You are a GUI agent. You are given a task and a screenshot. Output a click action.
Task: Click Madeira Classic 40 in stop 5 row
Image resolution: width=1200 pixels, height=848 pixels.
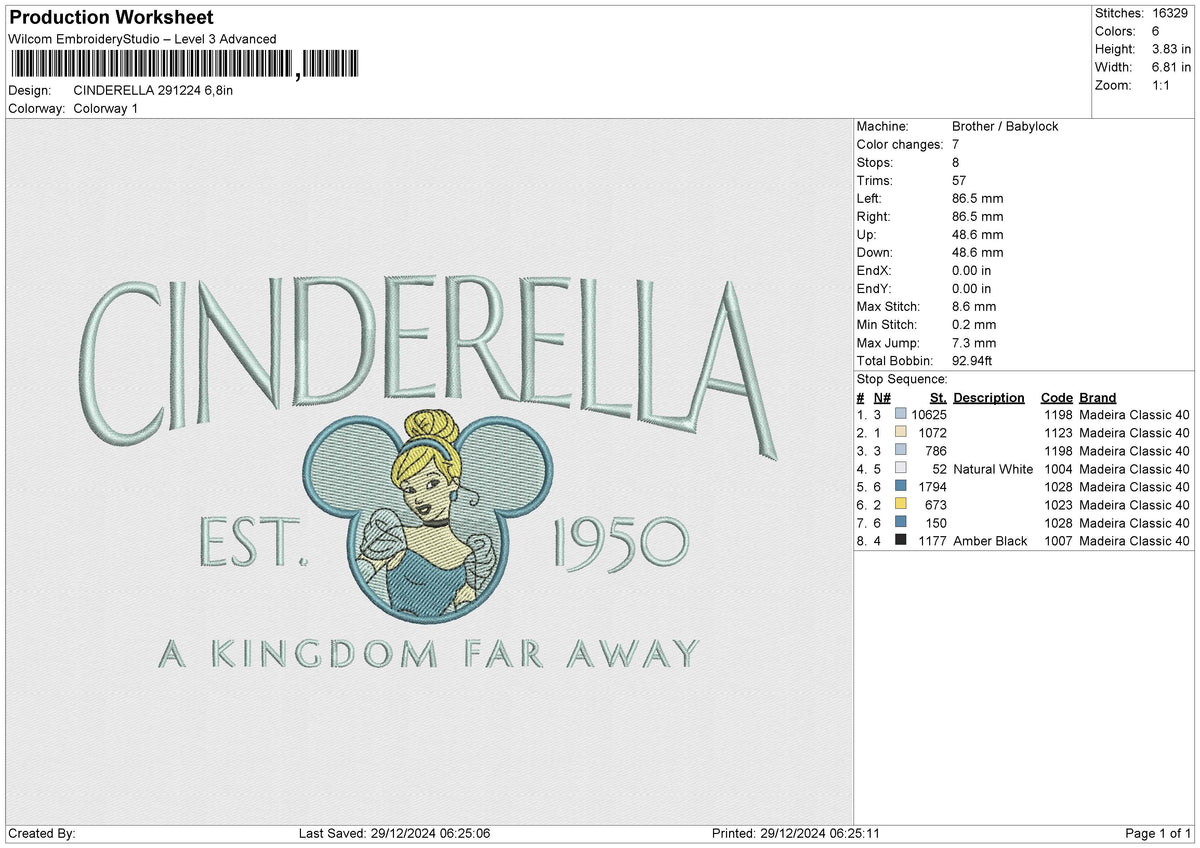tap(1134, 487)
